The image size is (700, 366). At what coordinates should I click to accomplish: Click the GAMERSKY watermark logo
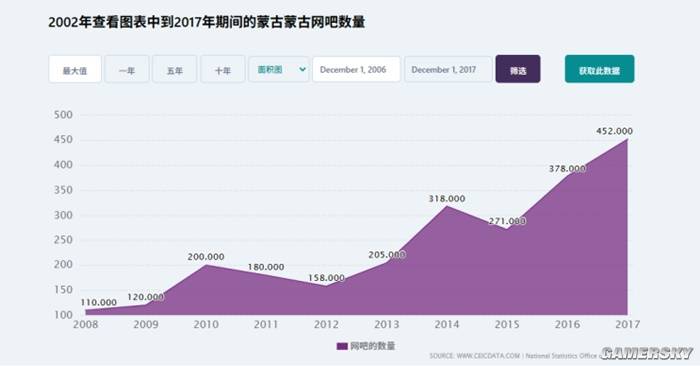(646, 354)
